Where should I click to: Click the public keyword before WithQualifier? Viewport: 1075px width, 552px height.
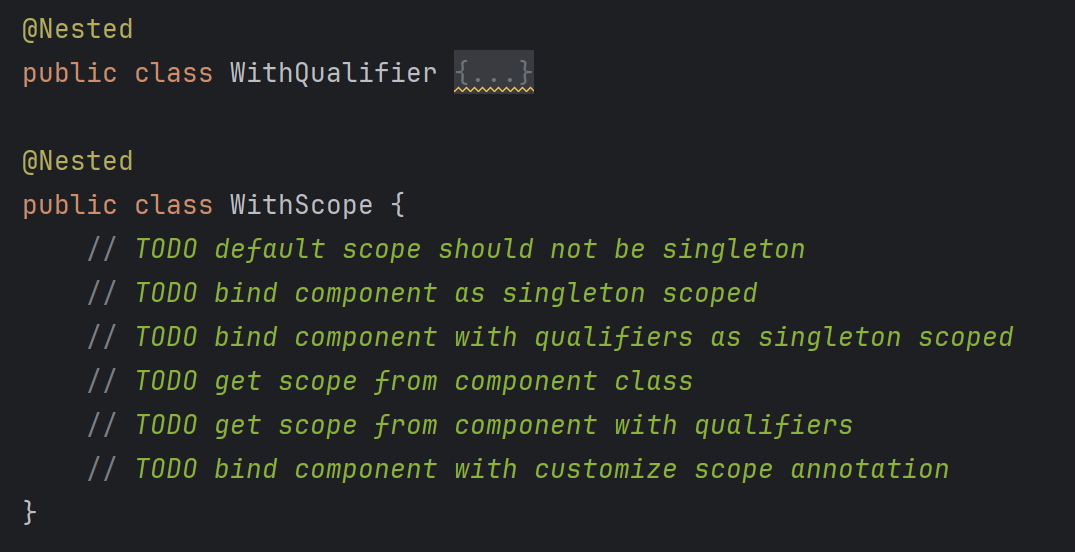[69, 73]
